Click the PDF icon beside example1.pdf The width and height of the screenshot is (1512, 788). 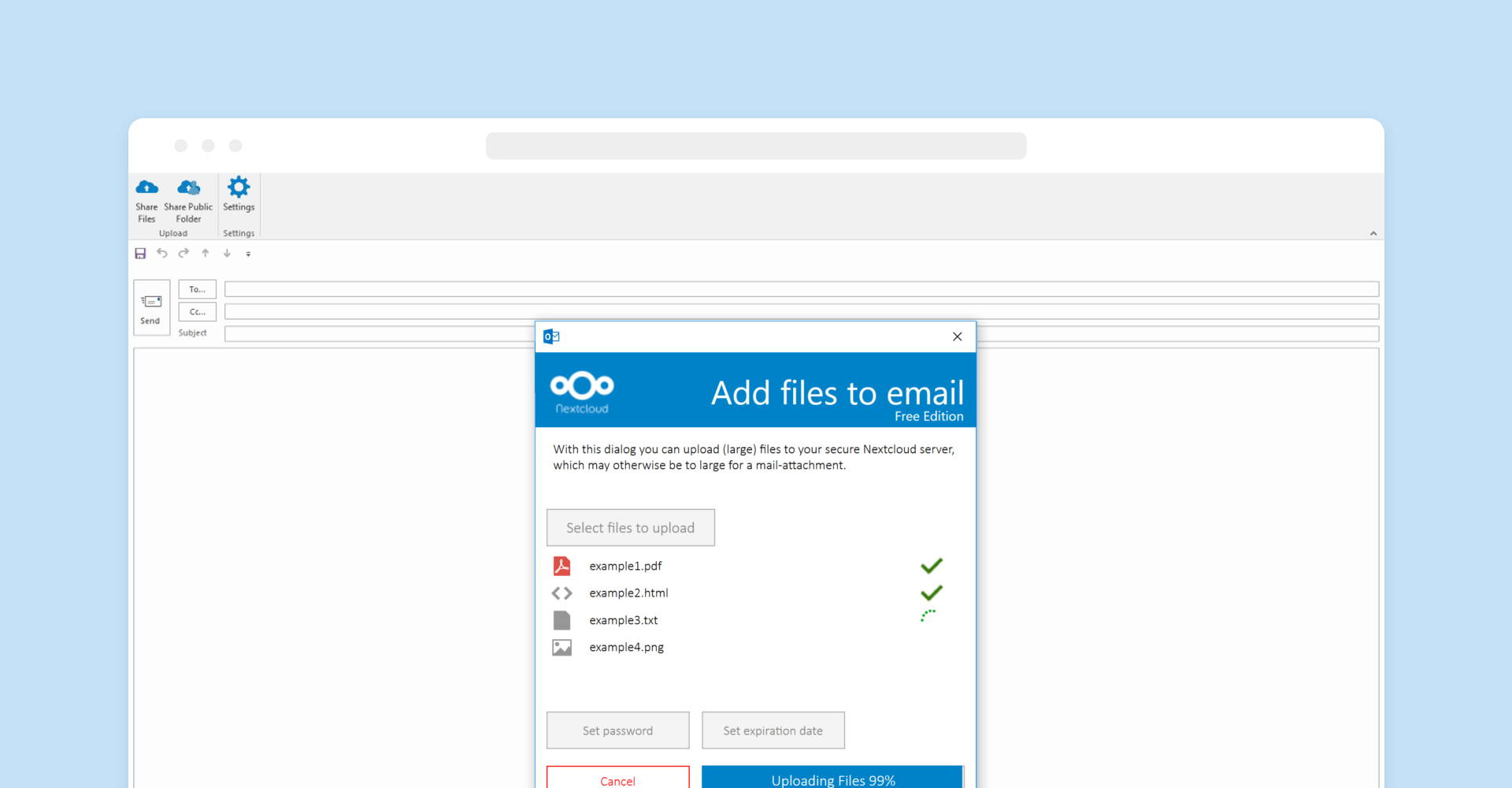pos(561,566)
